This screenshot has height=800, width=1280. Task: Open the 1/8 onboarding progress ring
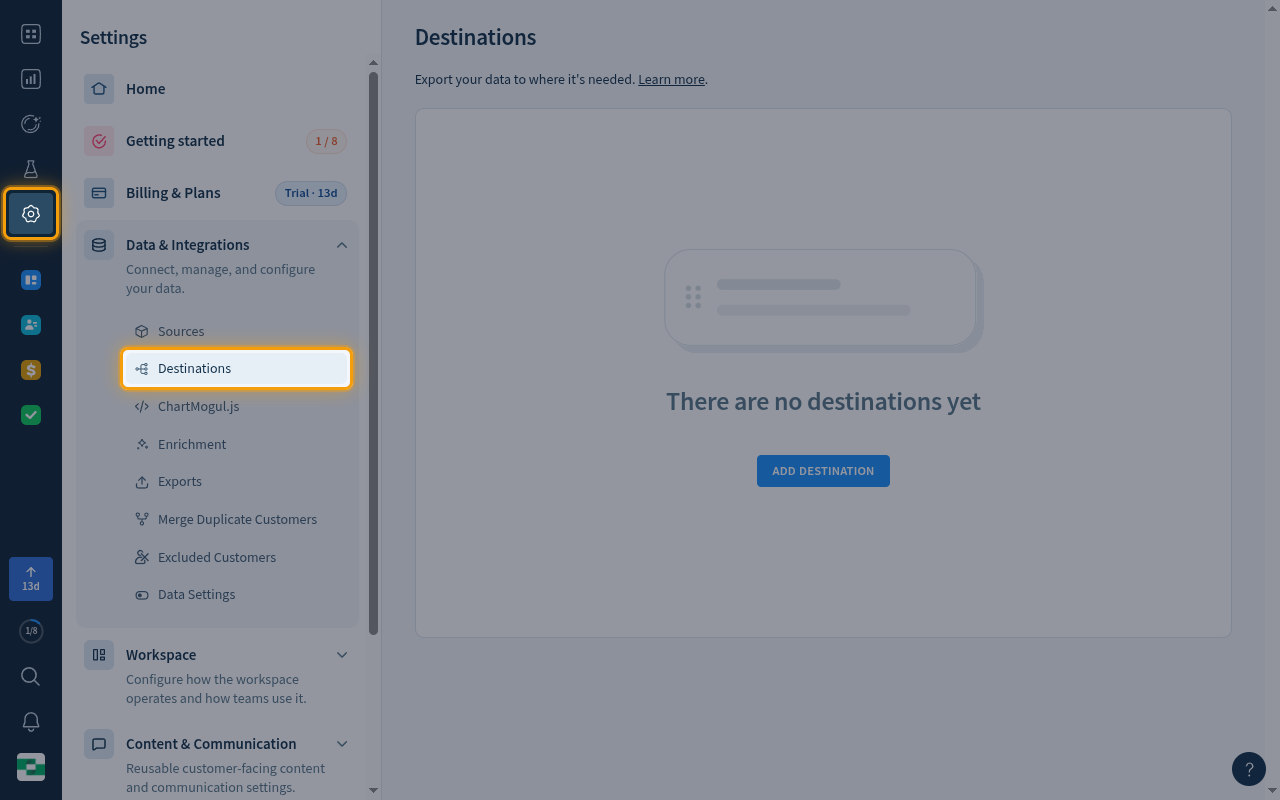click(31, 631)
